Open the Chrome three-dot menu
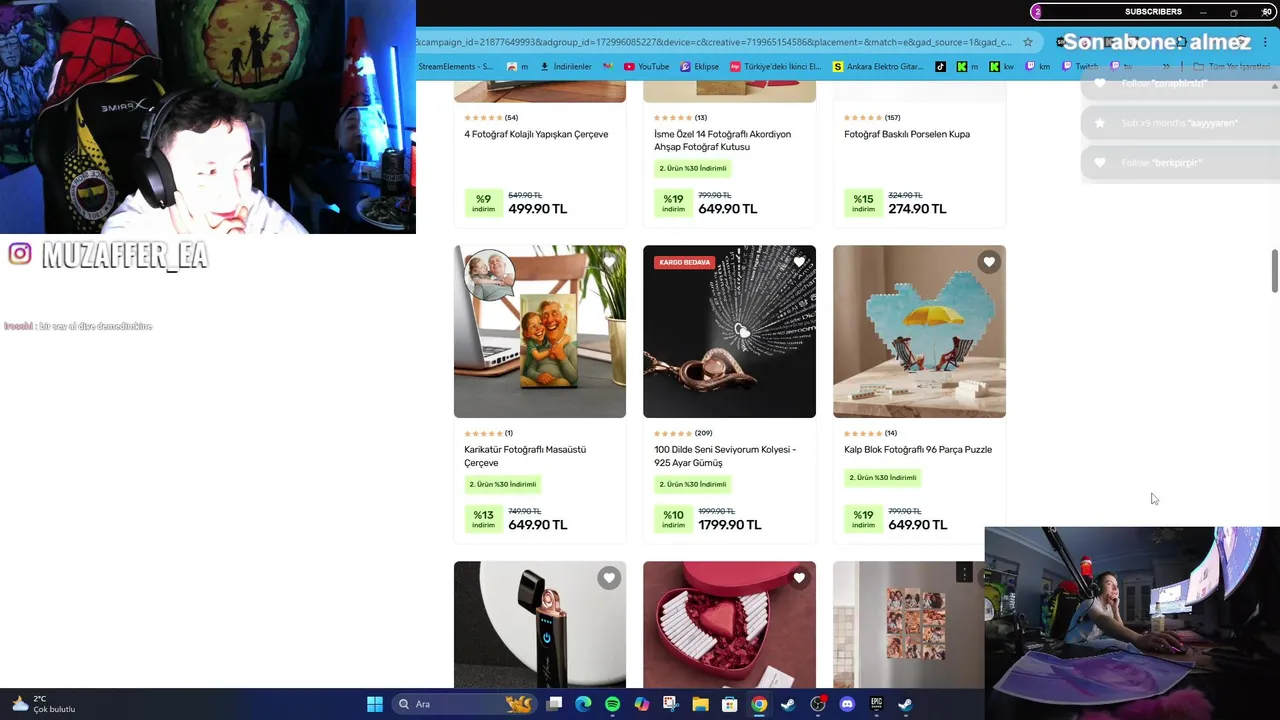The image size is (1280, 720). click(1266, 42)
